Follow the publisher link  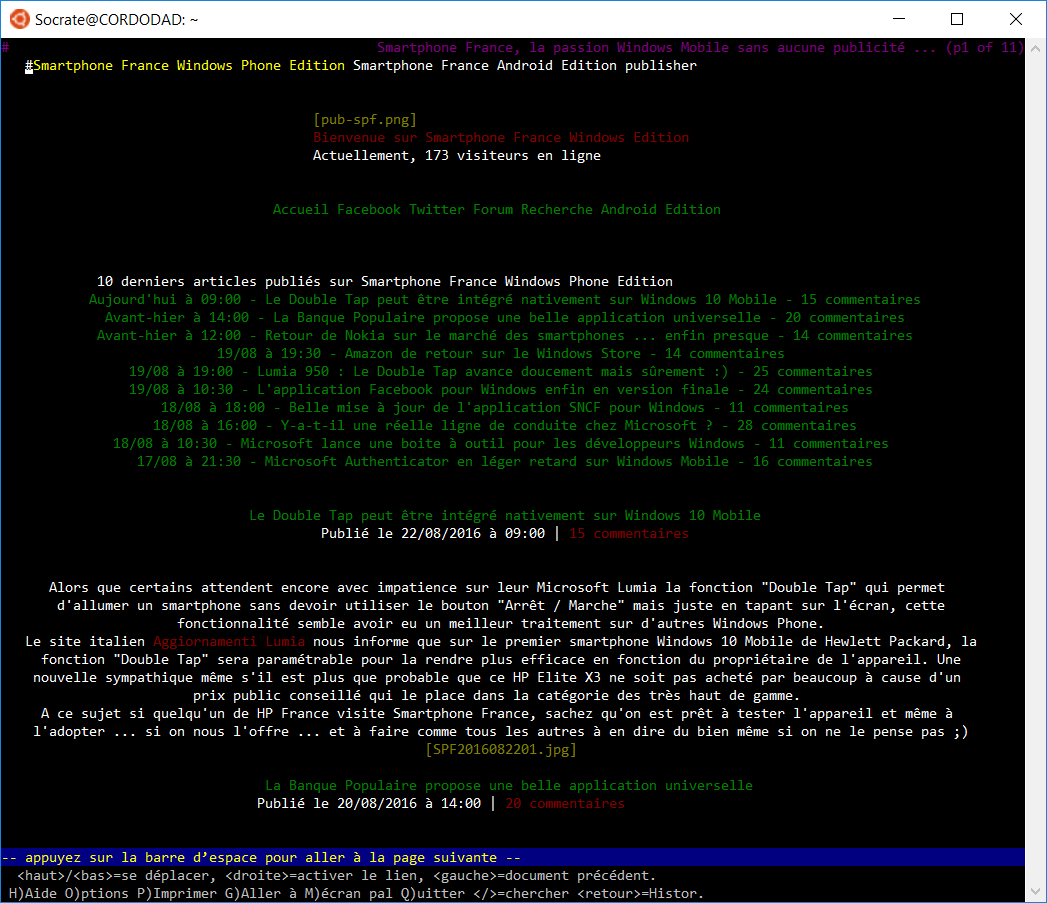(x=661, y=65)
